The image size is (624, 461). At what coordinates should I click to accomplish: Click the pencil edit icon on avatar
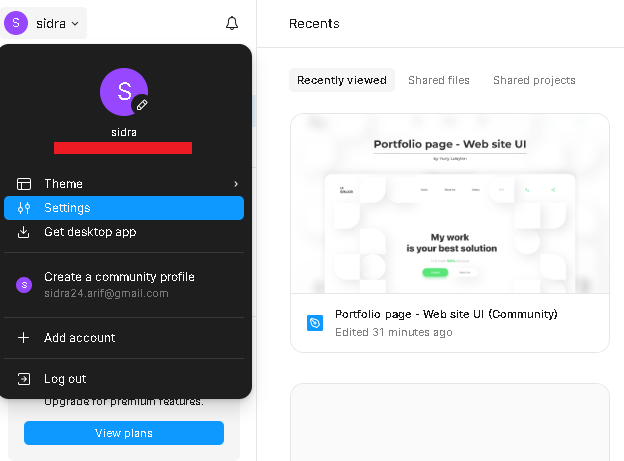point(142,104)
